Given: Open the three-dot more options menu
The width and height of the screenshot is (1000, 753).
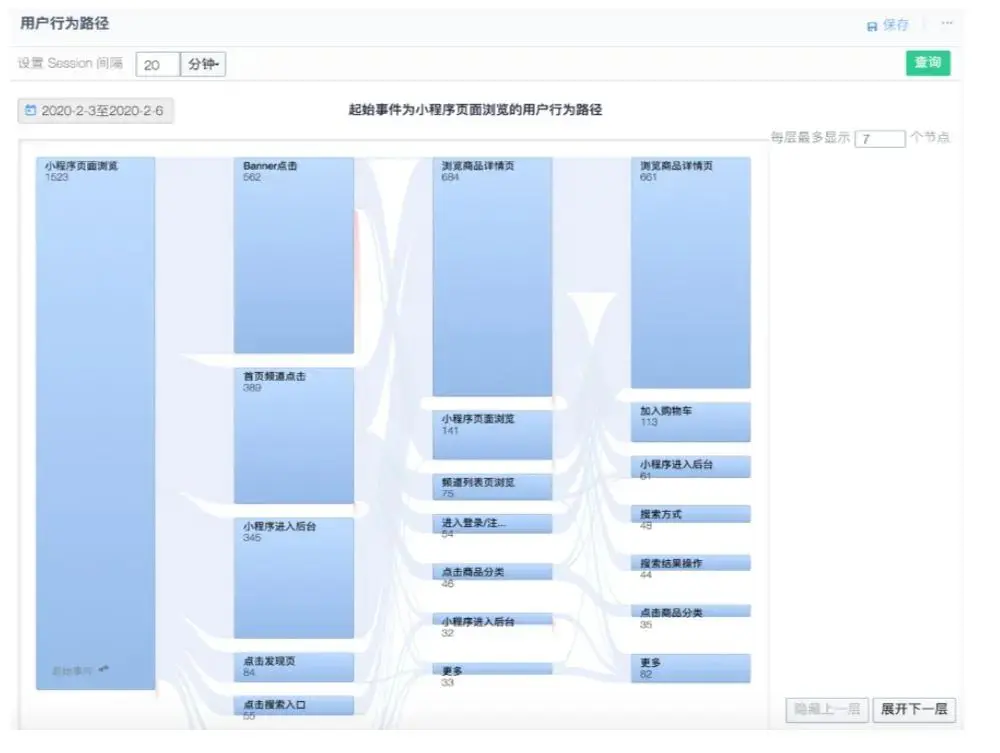Looking at the screenshot, I should pos(947,23).
